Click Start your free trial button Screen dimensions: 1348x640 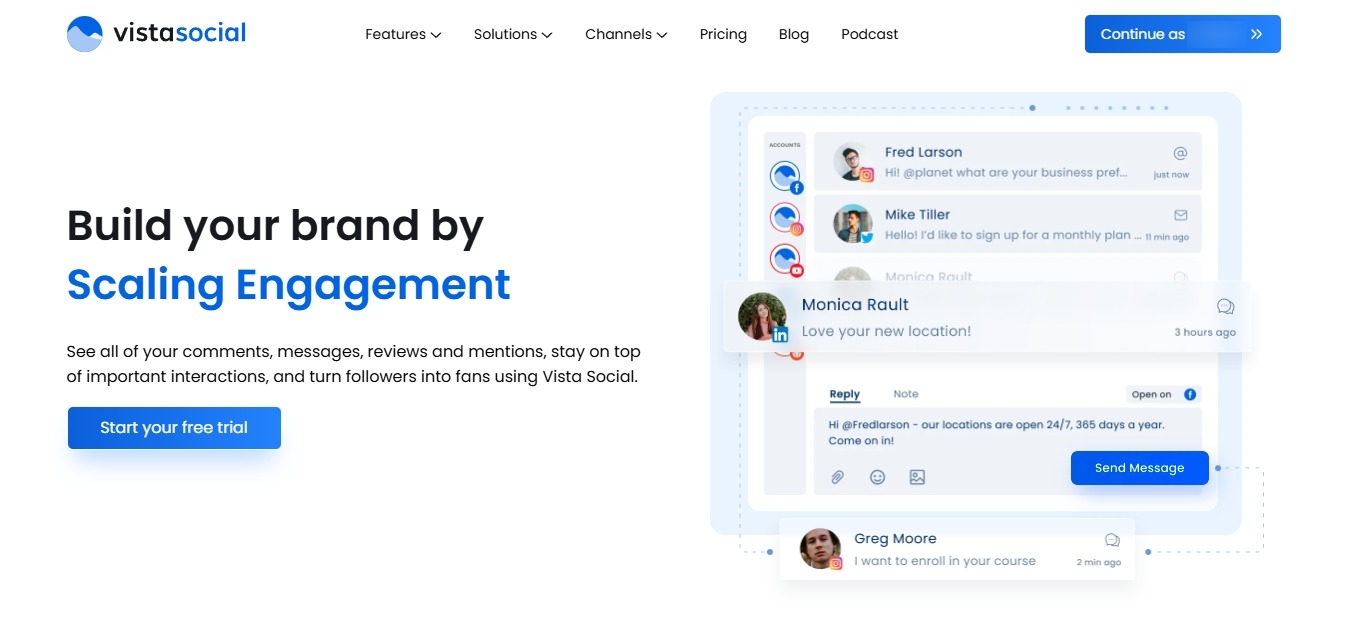pos(174,428)
